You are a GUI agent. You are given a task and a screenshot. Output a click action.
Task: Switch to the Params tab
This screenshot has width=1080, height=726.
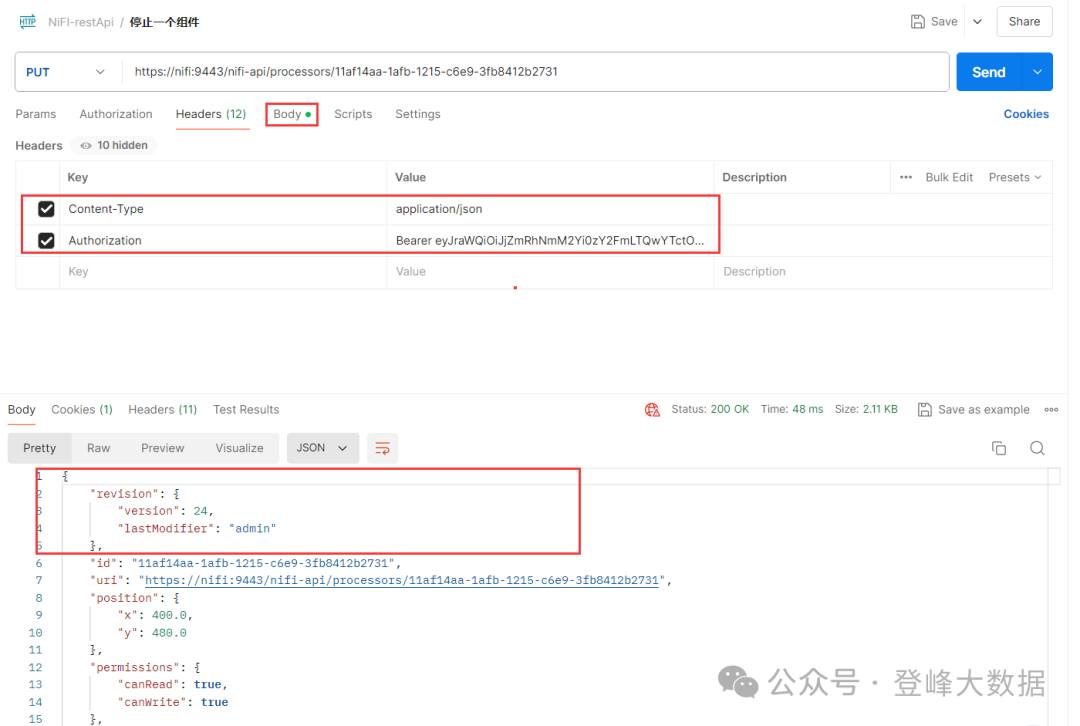(36, 114)
